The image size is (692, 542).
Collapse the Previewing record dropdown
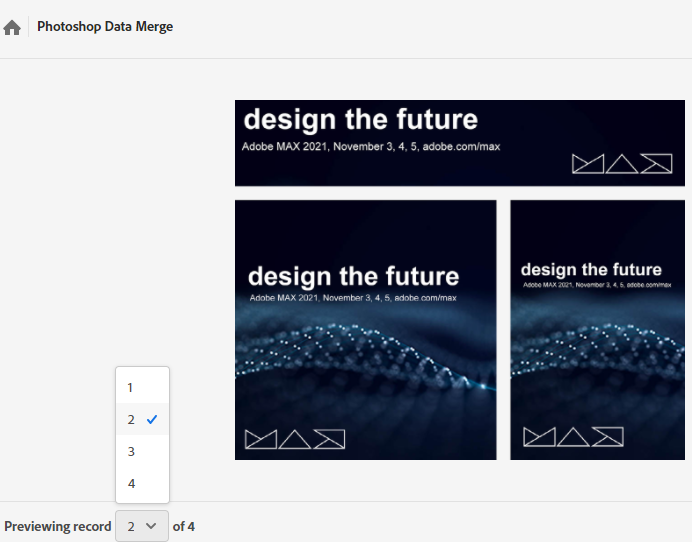click(142, 526)
